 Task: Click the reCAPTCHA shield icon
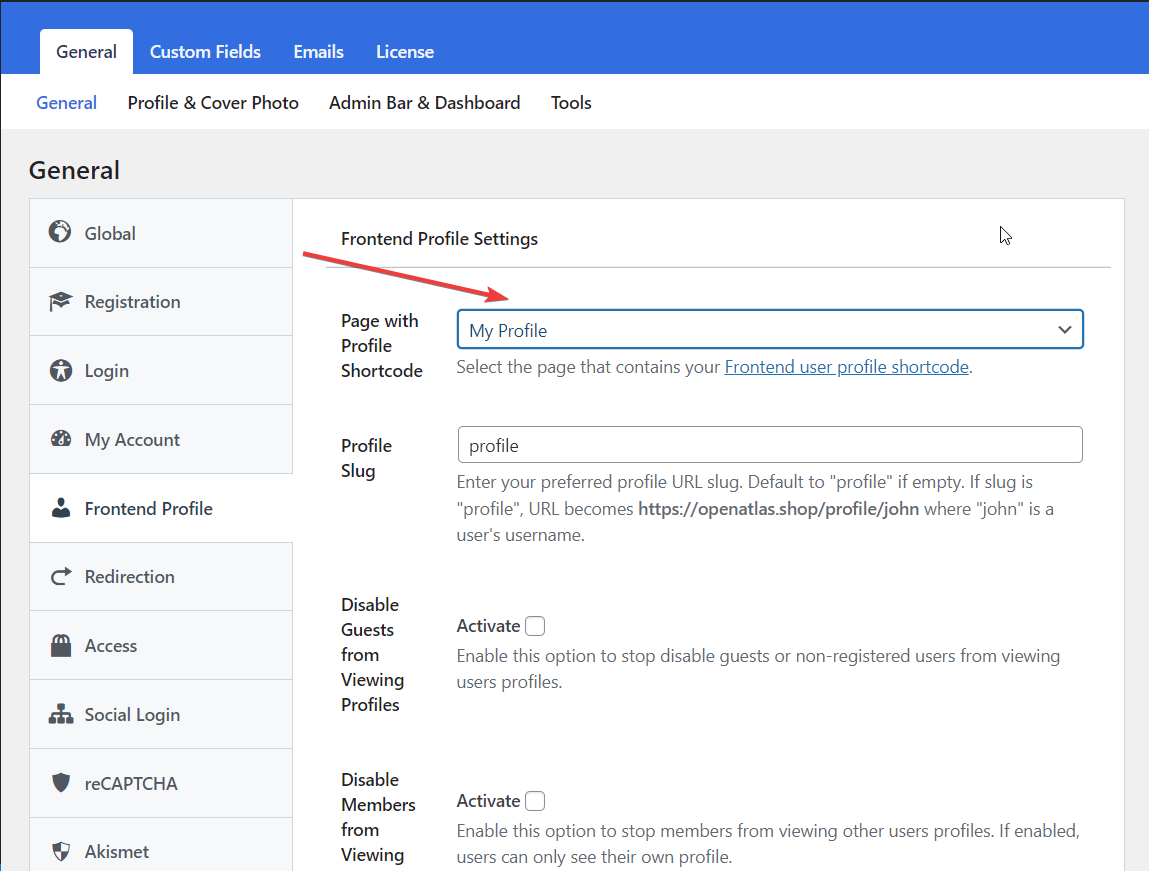[61, 782]
